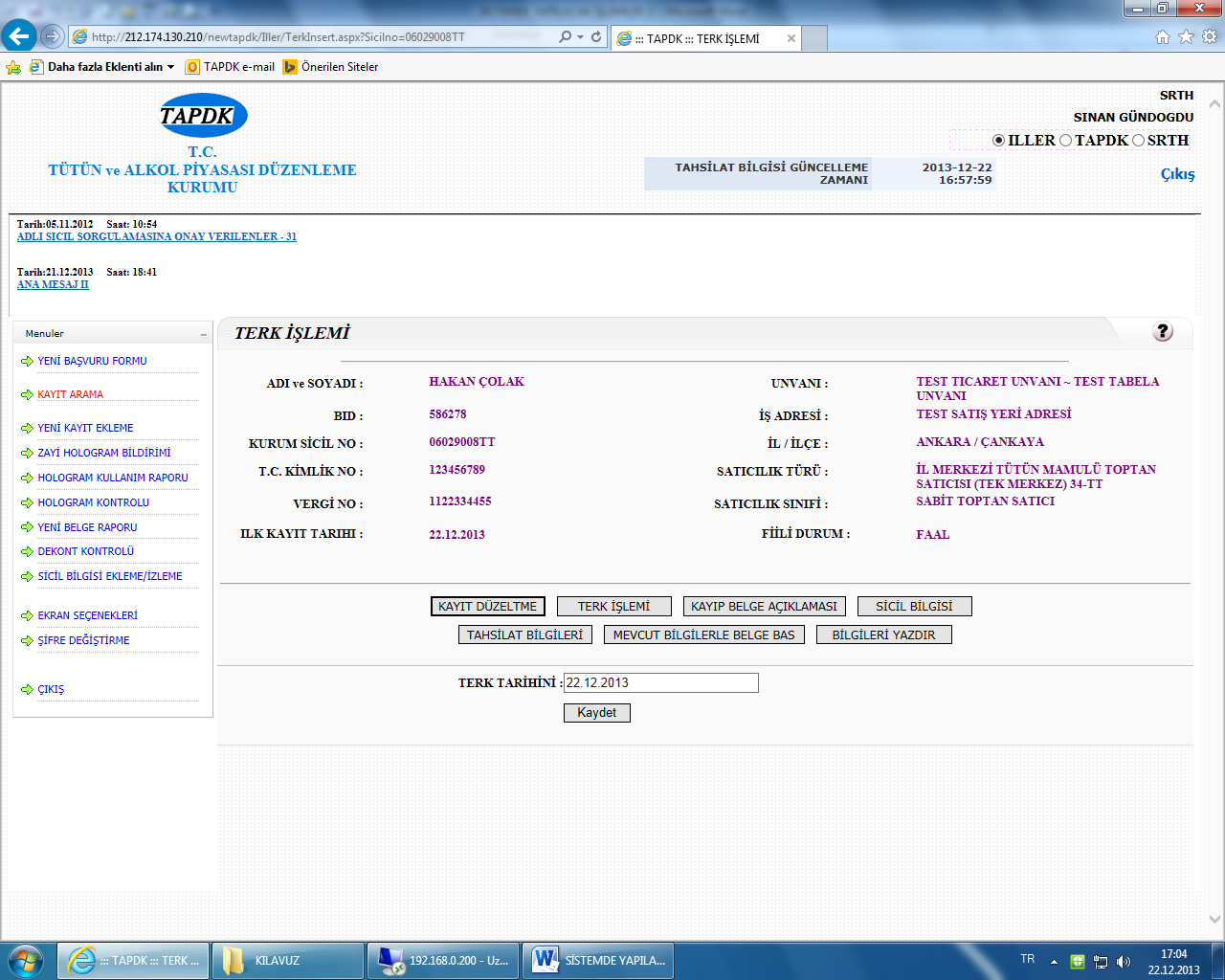Click the network tray icon
This screenshot has height=980, width=1225.
(x=1101, y=962)
